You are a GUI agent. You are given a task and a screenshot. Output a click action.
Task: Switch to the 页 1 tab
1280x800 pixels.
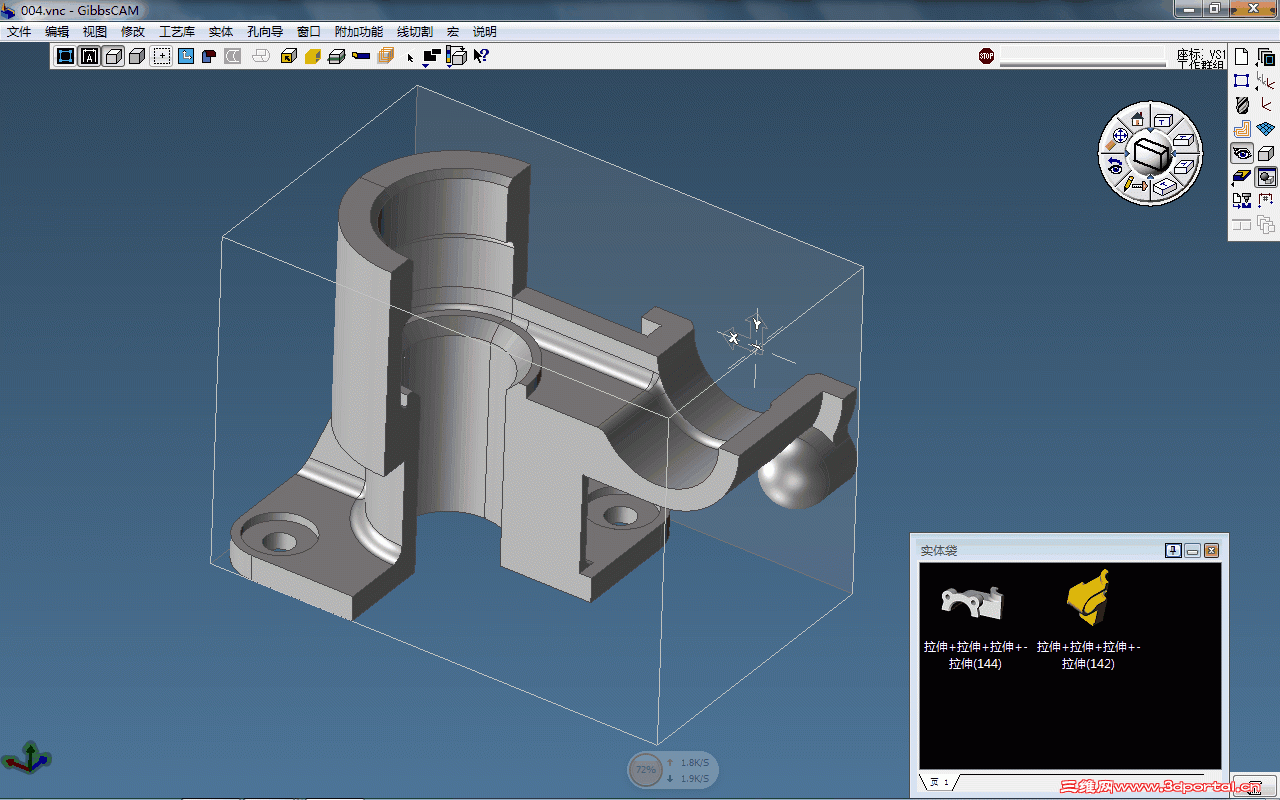coord(939,782)
